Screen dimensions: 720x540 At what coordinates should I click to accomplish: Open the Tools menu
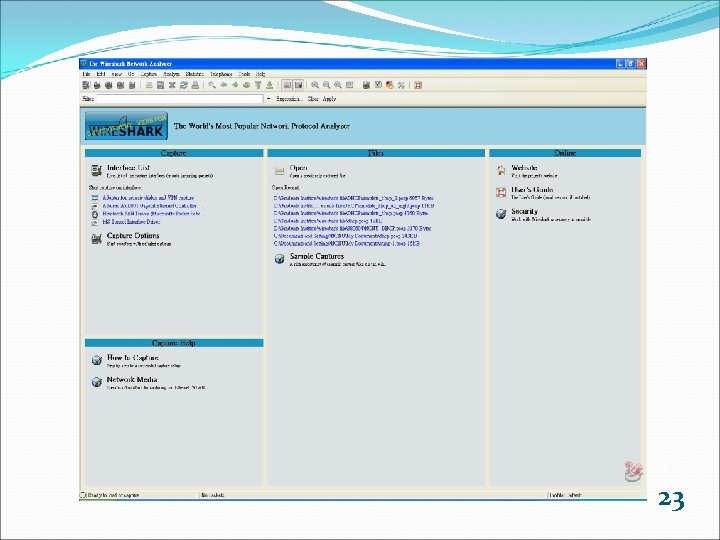(x=244, y=74)
